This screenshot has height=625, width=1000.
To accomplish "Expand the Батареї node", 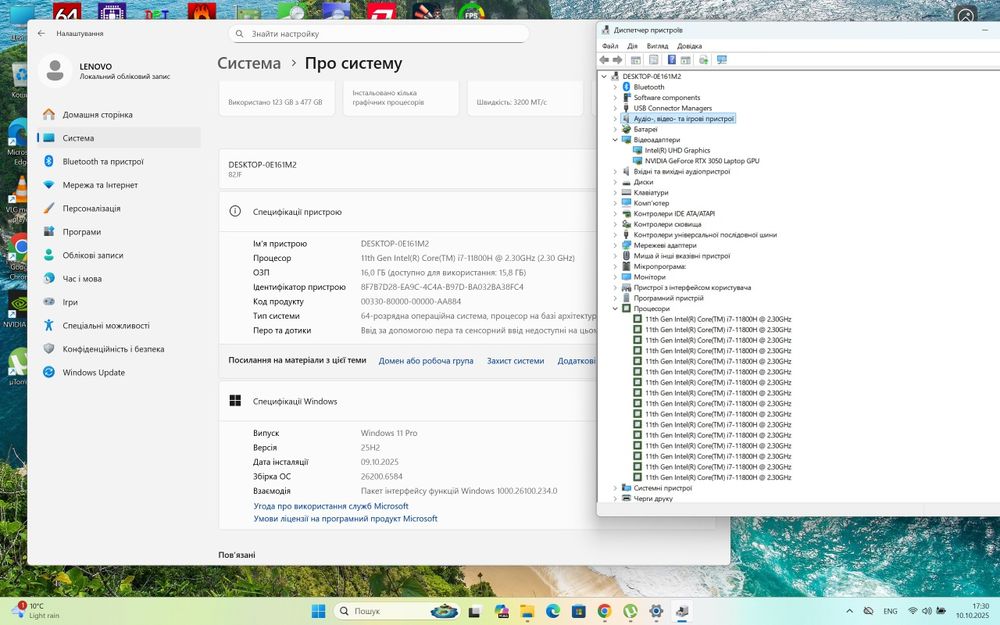I will click(615, 129).
